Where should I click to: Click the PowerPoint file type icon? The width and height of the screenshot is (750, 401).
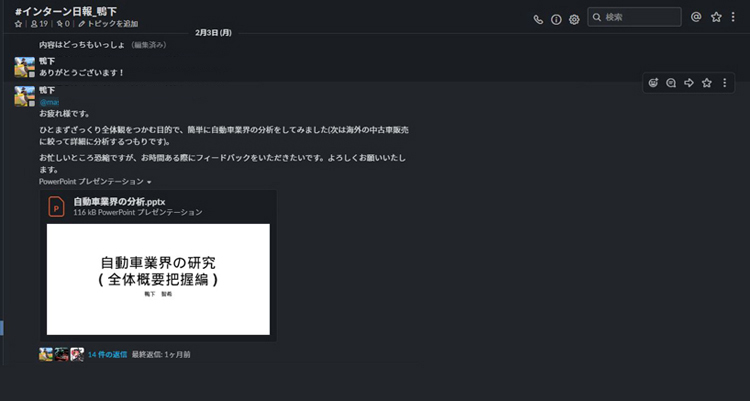pyautogui.click(x=56, y=207)
